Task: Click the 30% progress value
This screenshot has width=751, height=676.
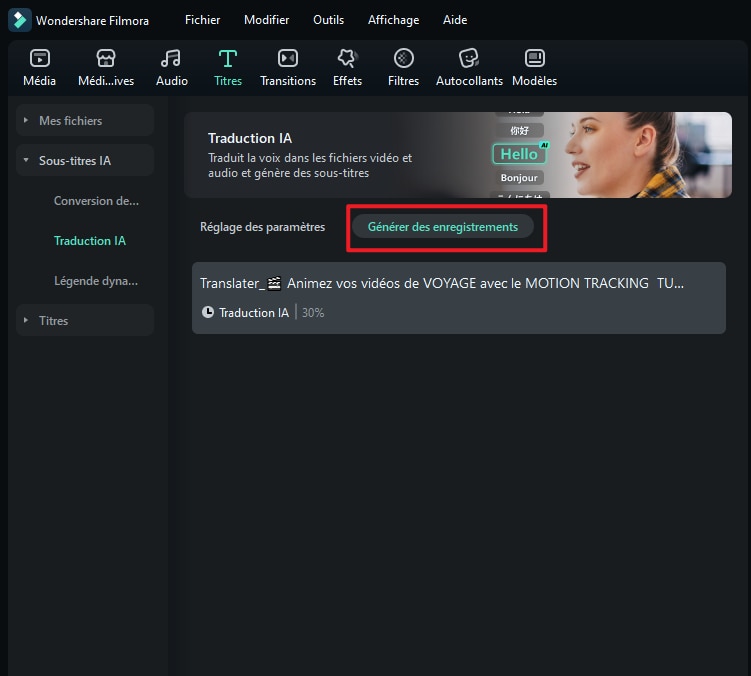Action: pos(313,313)
